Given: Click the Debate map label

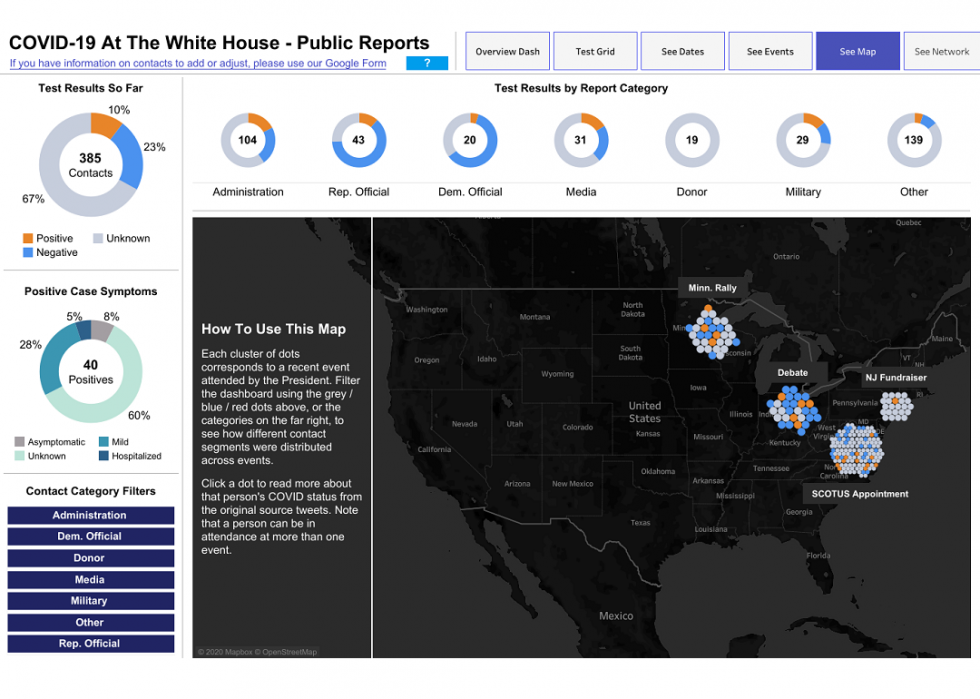Looking at the screenshot, I should pyautogui.click(x=792, y=373).
